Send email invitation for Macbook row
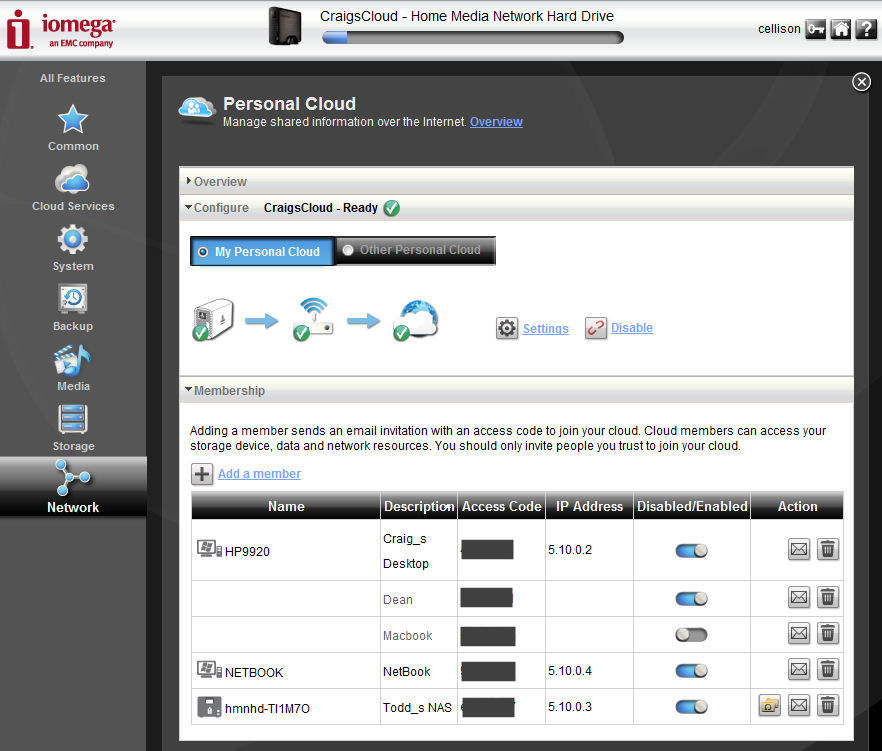882x751 pixels. pyautogui.click(x=799, y=634)
